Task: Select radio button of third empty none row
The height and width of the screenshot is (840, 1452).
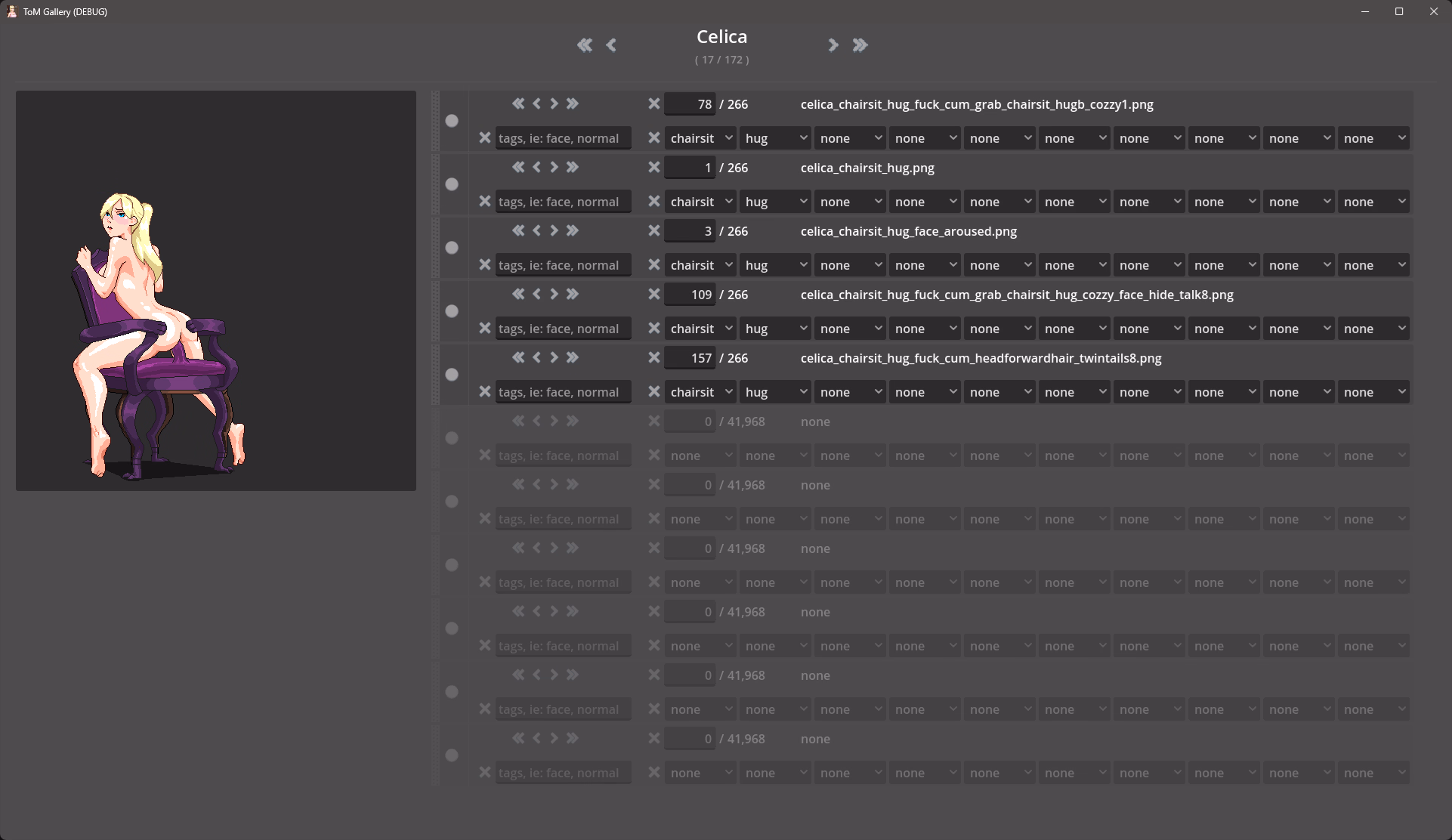Action: (452, 565)
